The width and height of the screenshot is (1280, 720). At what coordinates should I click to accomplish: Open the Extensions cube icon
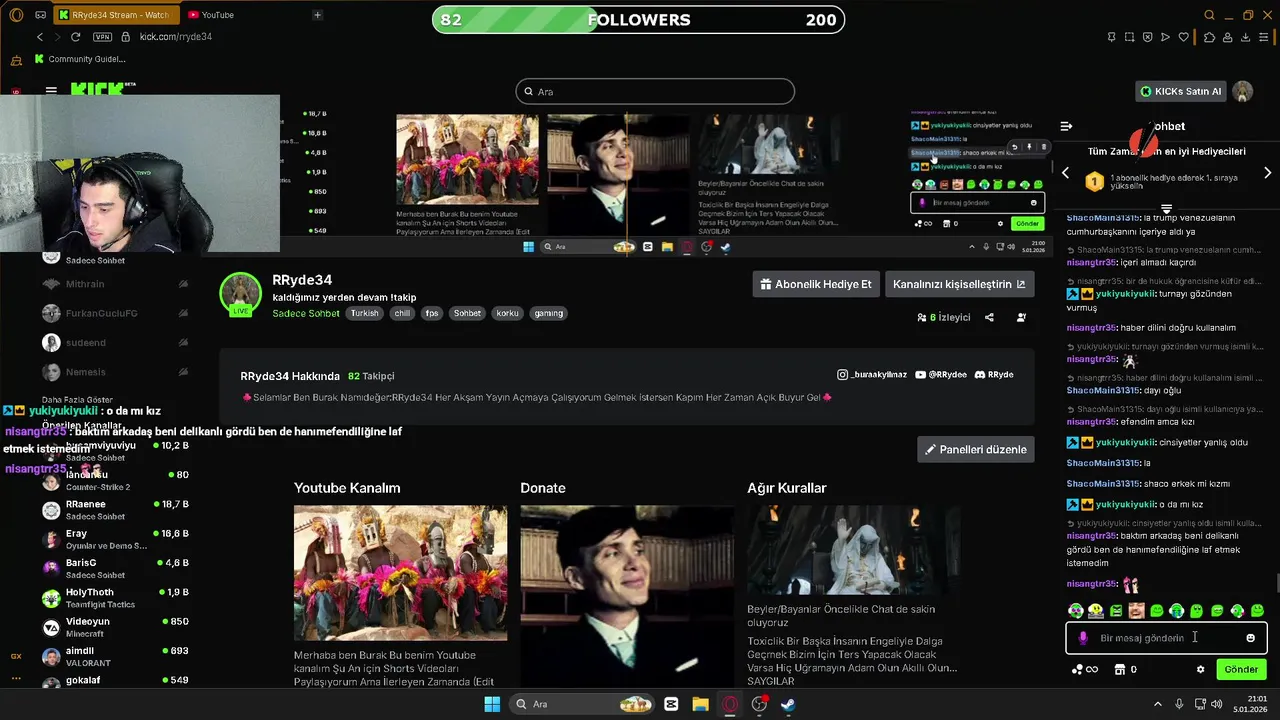coord(1209,37)
